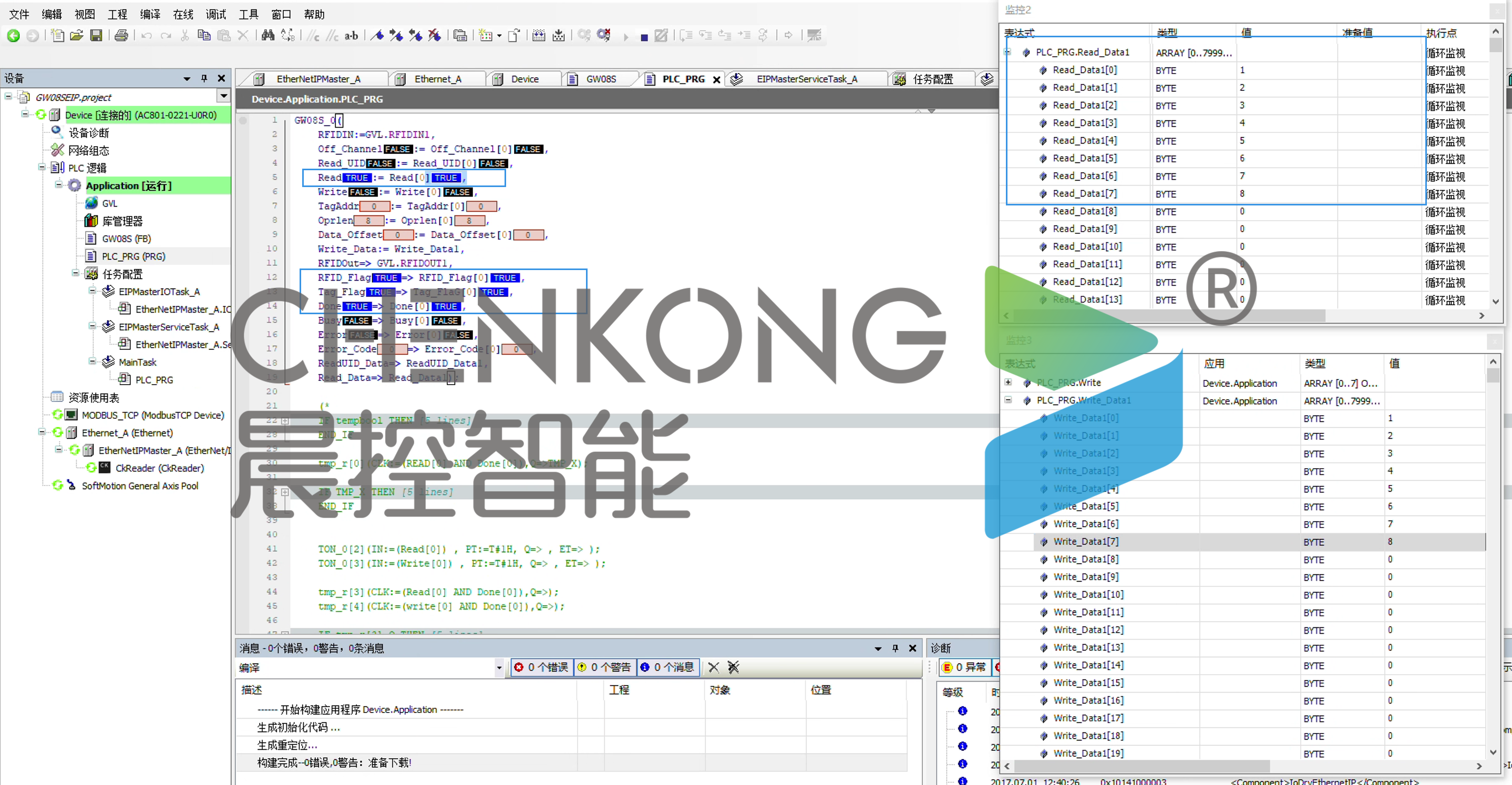Collapse the PLC 逻辑 tree node
The width and height of the screenshot is (1512, 785).
pyautogui.click(x=42, y=167)
